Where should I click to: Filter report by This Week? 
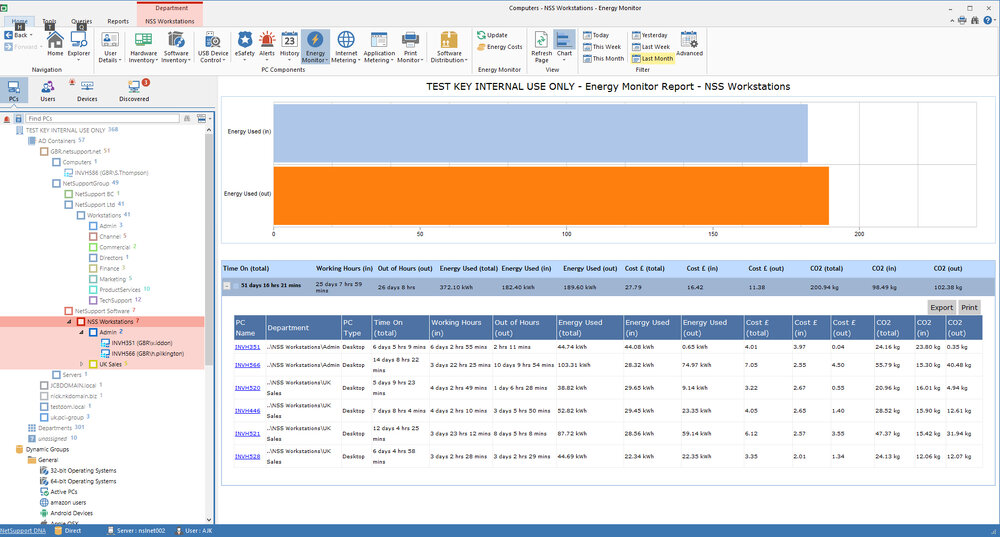click(602, 47)
